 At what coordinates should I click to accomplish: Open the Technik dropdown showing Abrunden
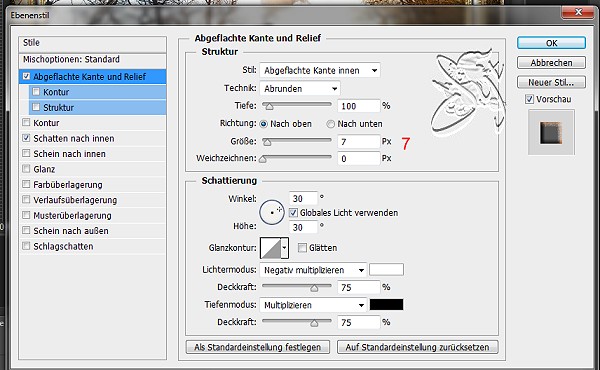point(300,88)
